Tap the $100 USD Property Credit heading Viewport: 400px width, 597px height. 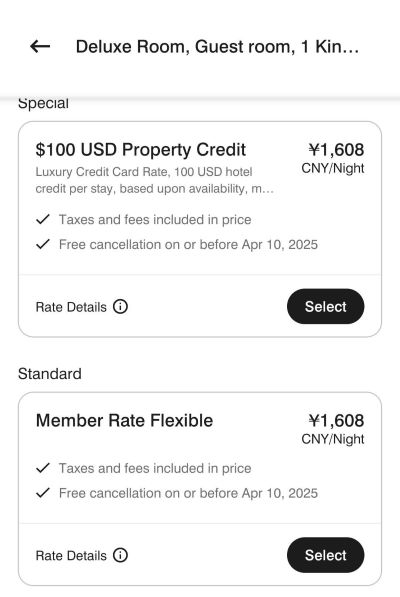(x=141, y=150)
